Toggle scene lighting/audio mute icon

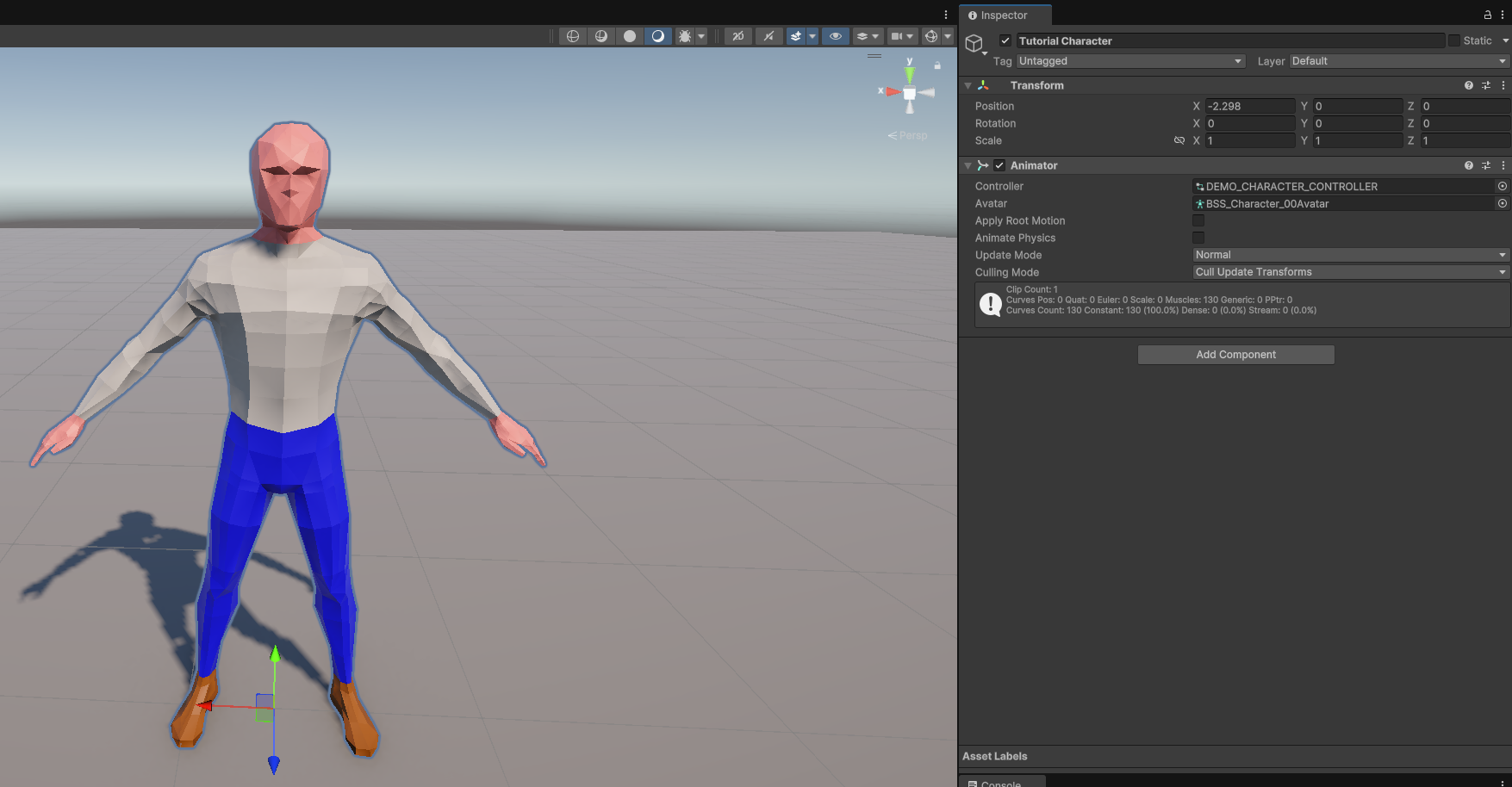(x=768, y=36)
